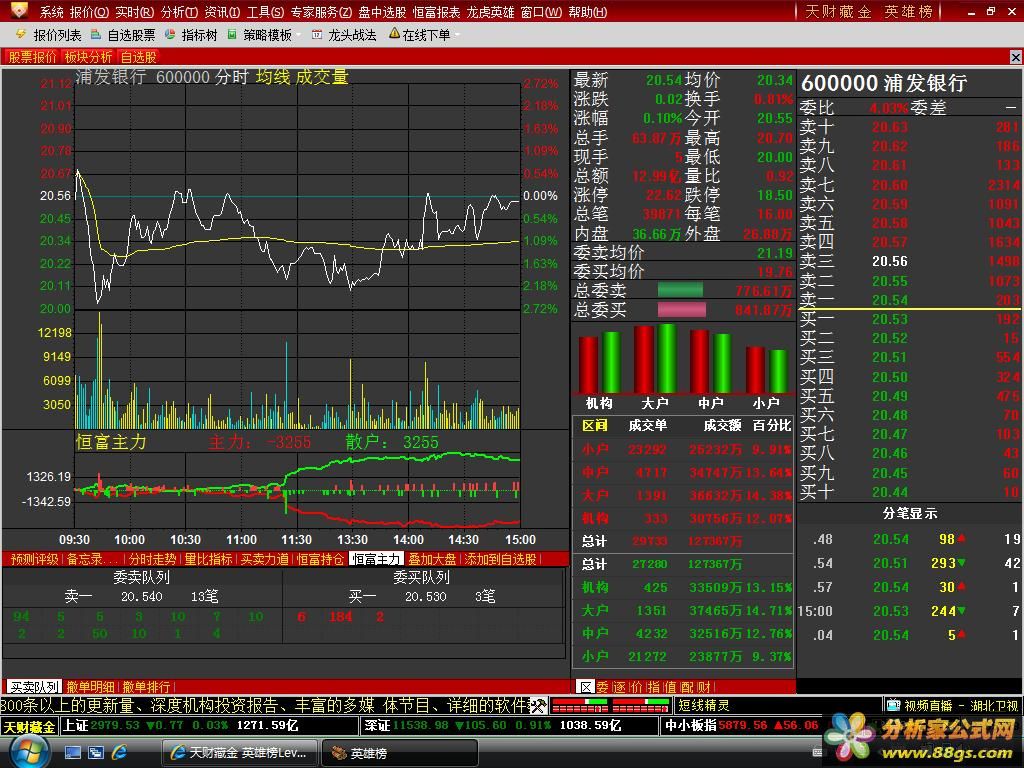Click the 视频直播 TV icon
The image size is (1024, 768).
pyautogui.click(x=893, y=705)
